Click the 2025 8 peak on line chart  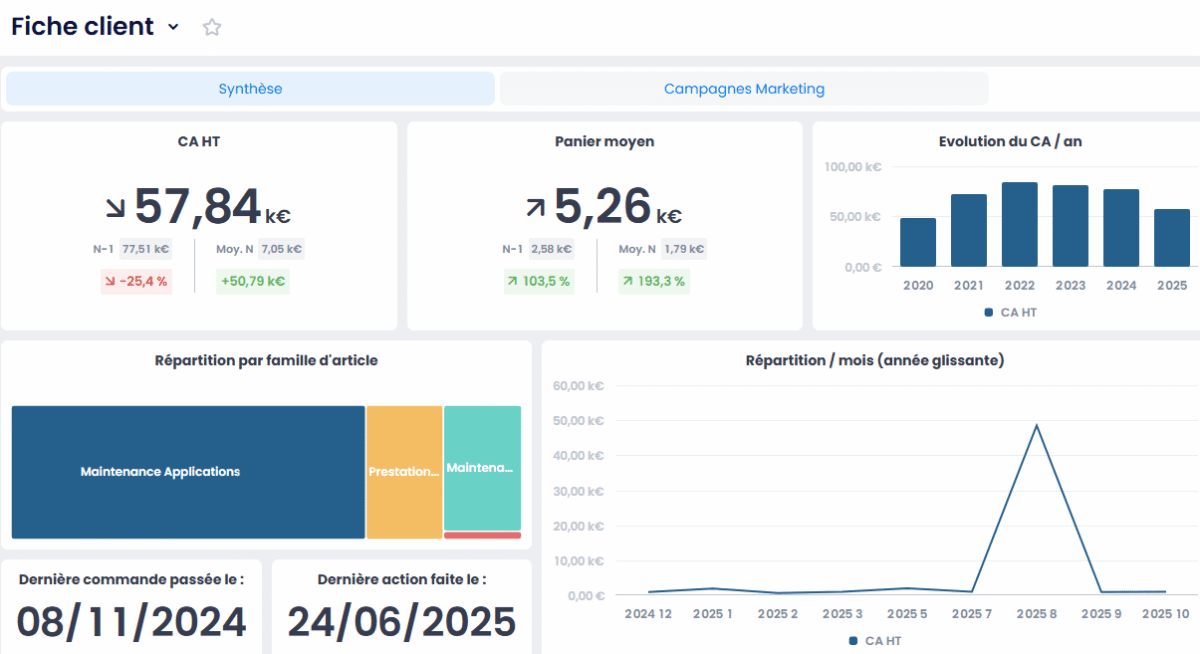click(1036, 425)
